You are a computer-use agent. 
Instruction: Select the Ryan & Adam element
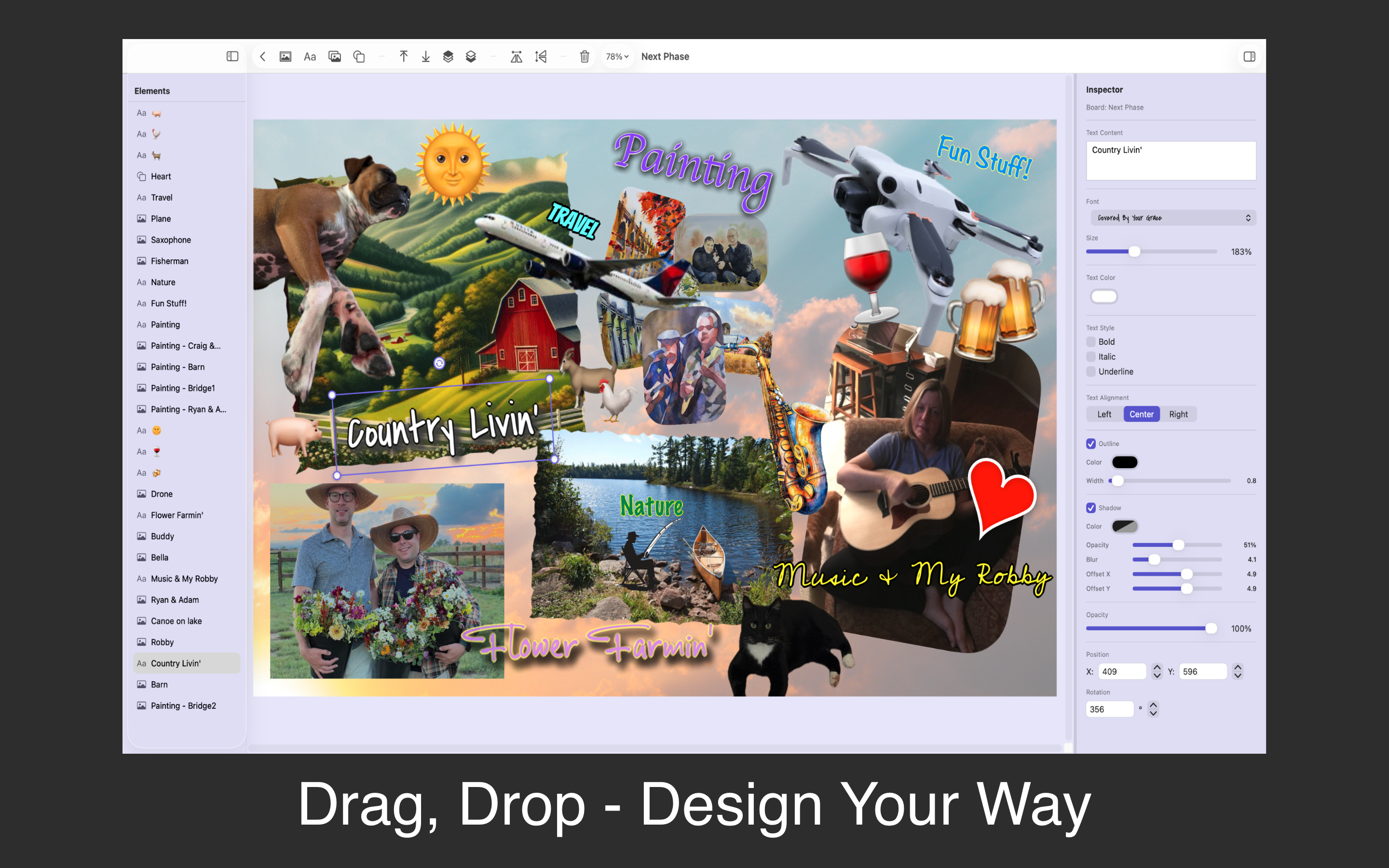click(187, 600)
